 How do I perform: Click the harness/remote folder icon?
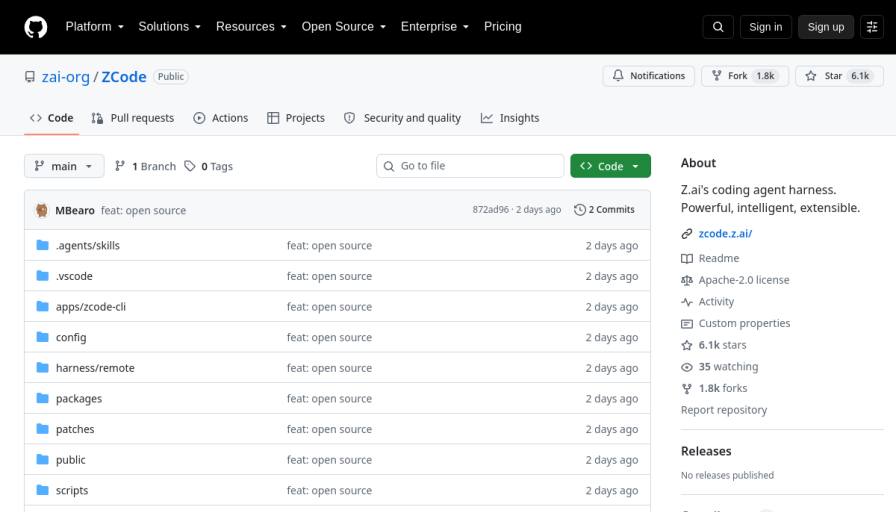[x=42, y=367]
